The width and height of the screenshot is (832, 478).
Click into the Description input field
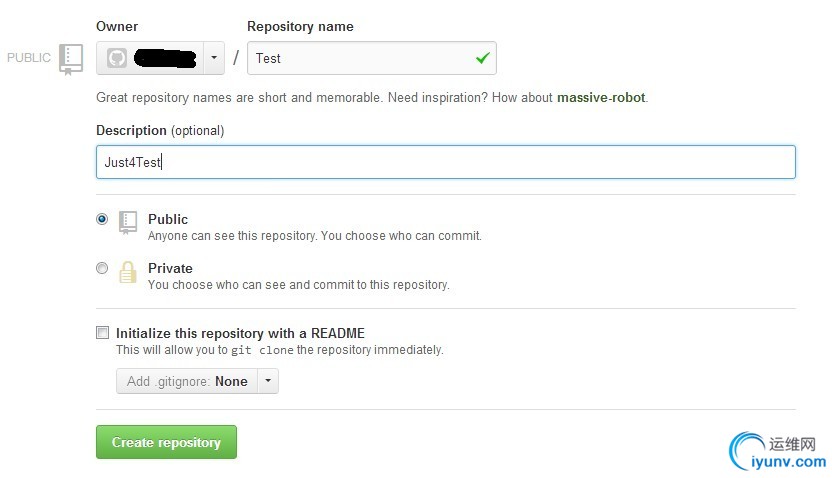445,161
